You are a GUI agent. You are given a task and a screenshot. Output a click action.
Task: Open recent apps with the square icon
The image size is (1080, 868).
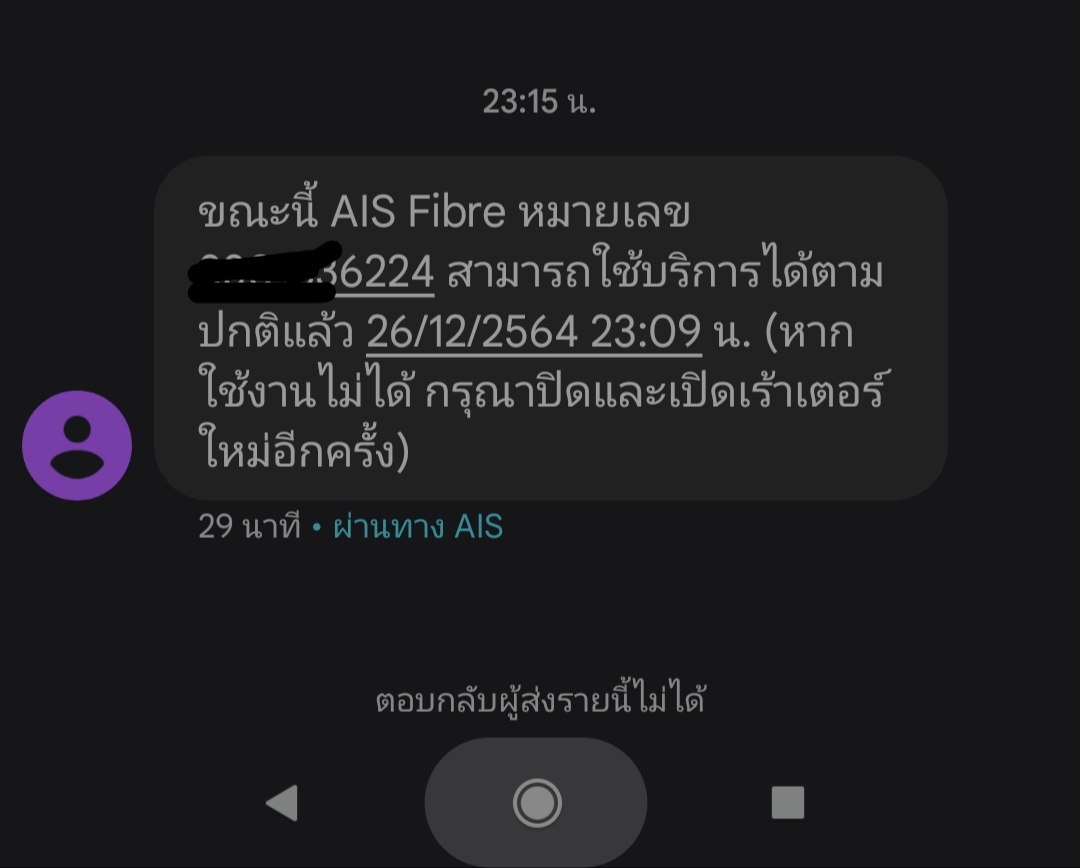click(x=788, y=803)
